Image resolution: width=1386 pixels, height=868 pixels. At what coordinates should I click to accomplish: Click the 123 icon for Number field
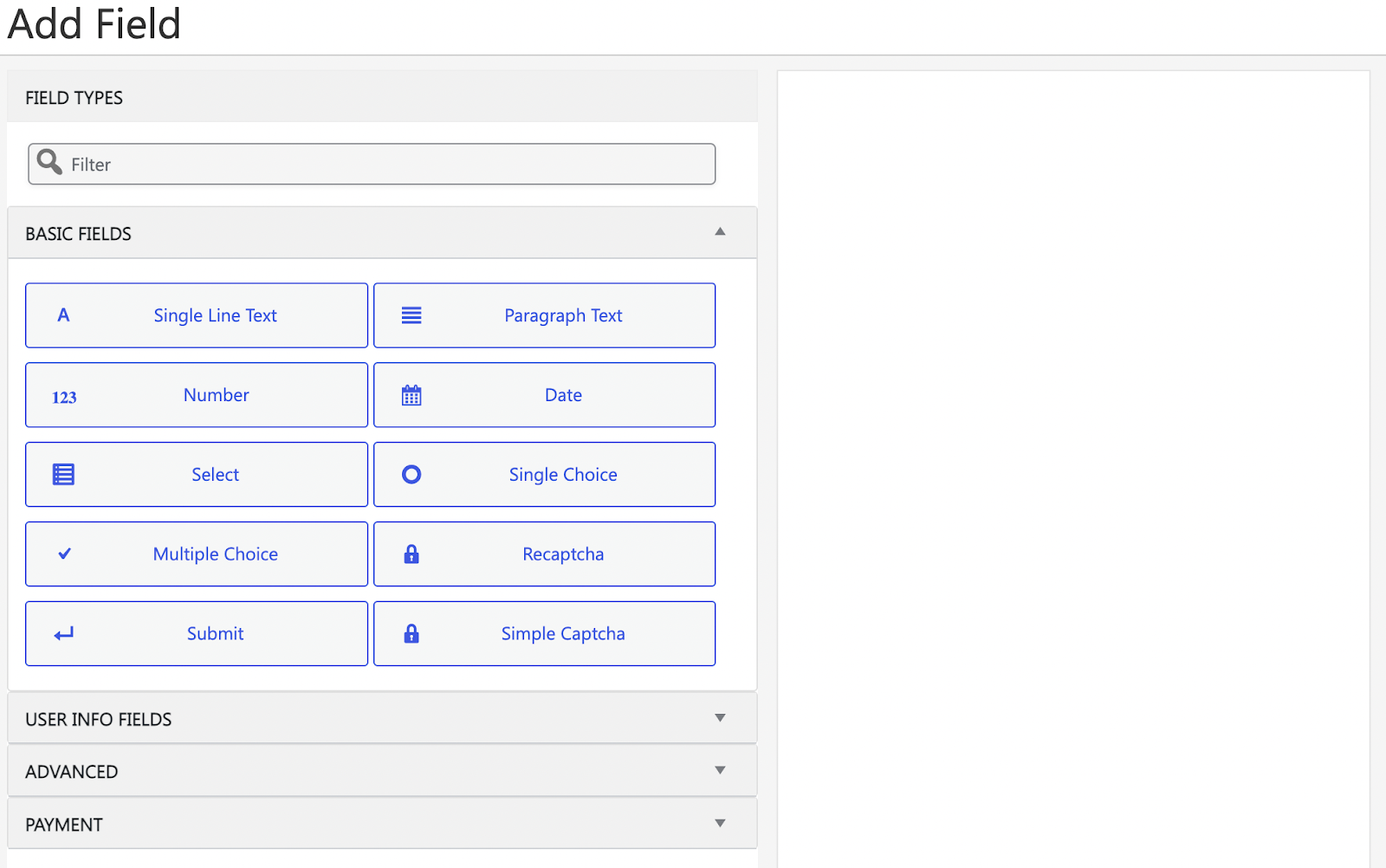(x=64, y=397)
